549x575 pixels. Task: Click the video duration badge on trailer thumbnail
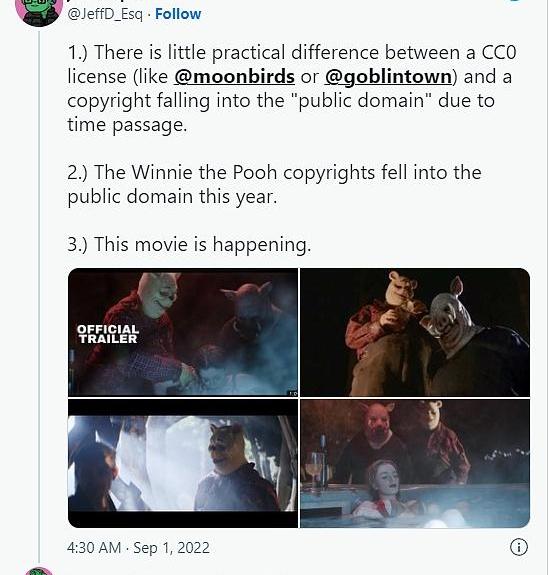coord(293,393)
